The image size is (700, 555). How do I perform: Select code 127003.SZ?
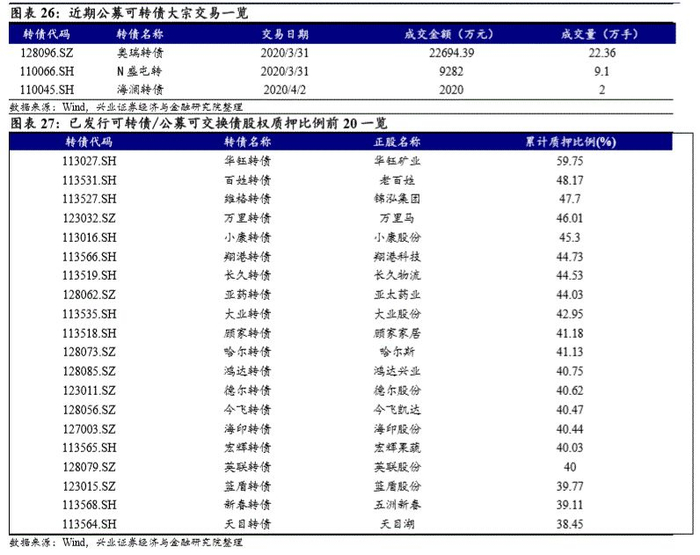[89, 429]
